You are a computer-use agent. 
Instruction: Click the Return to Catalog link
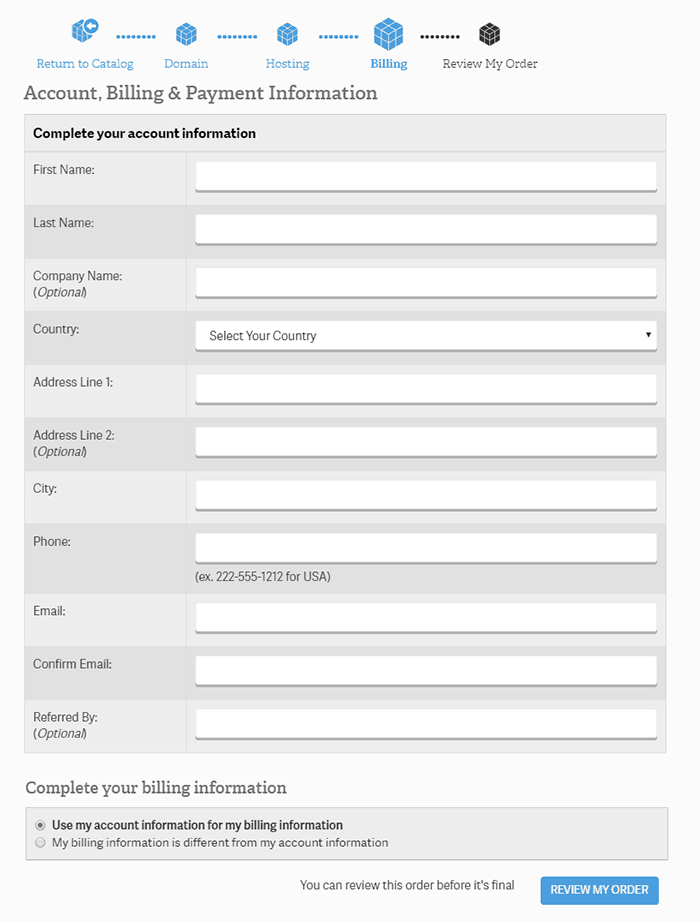click(85, 64)
